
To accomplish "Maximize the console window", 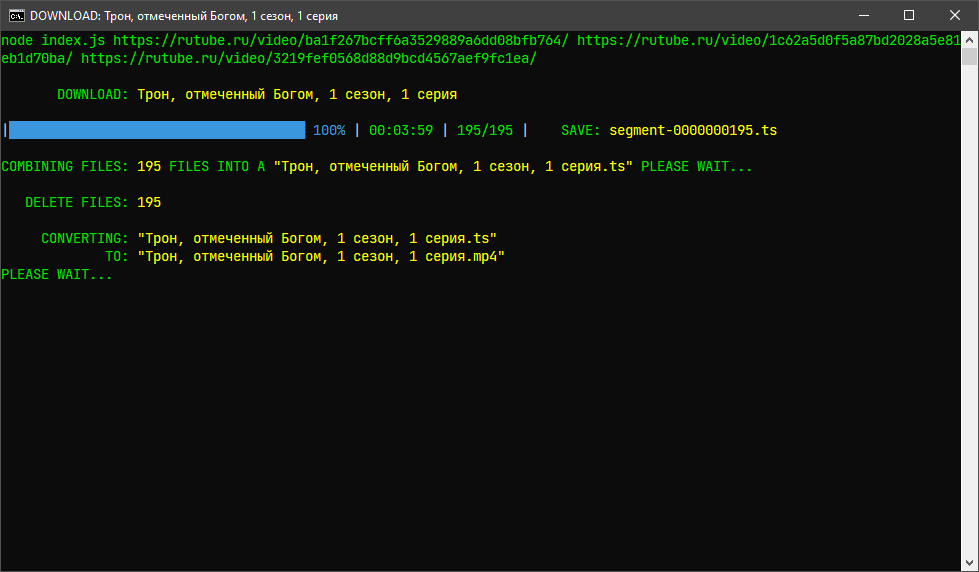I will coord(909,15).
